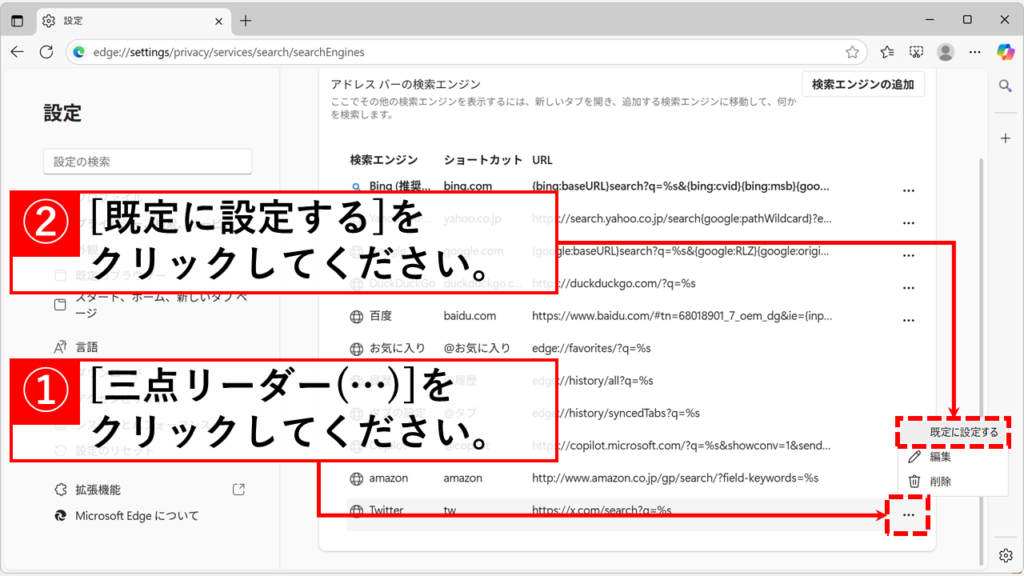This screenshot has height=576, width=1024.
Task: Open a new tab with plus button
Action: tap(246, 21)
